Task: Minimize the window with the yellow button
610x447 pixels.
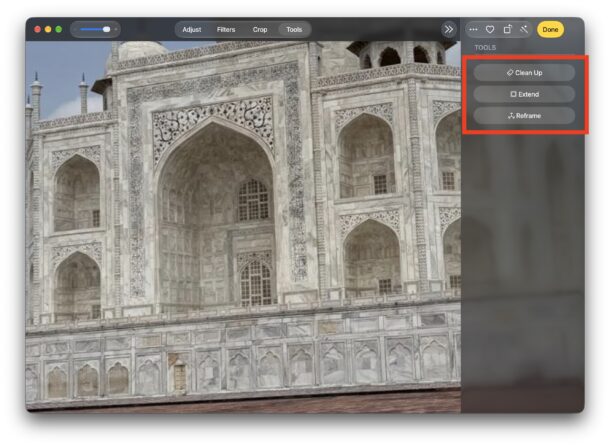Action: [48, 30]
